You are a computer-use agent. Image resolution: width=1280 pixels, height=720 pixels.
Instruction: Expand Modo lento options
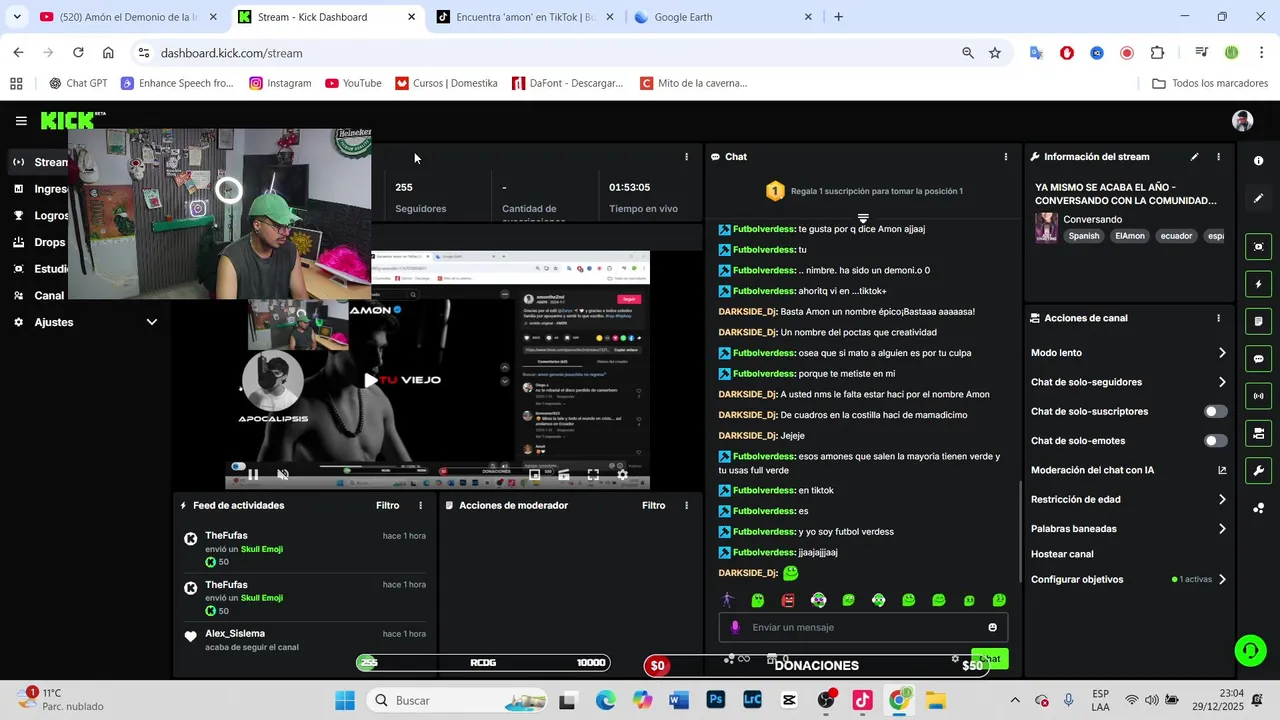[1222, 353]
